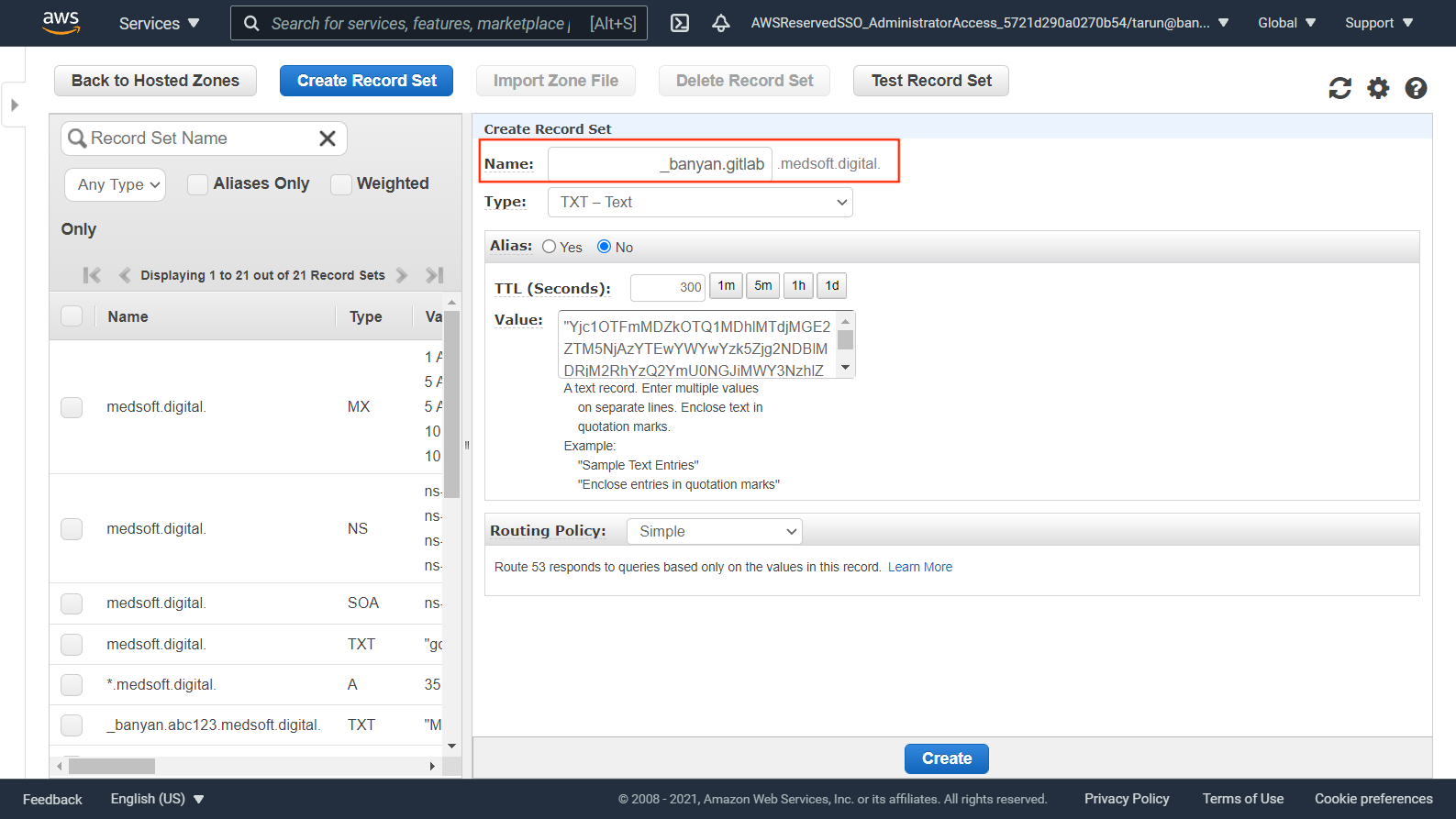This screenshot has height=819, width=1456.
Task: Open the Type dropdown showing TXT – Text
Action: (x=700, y=203)
